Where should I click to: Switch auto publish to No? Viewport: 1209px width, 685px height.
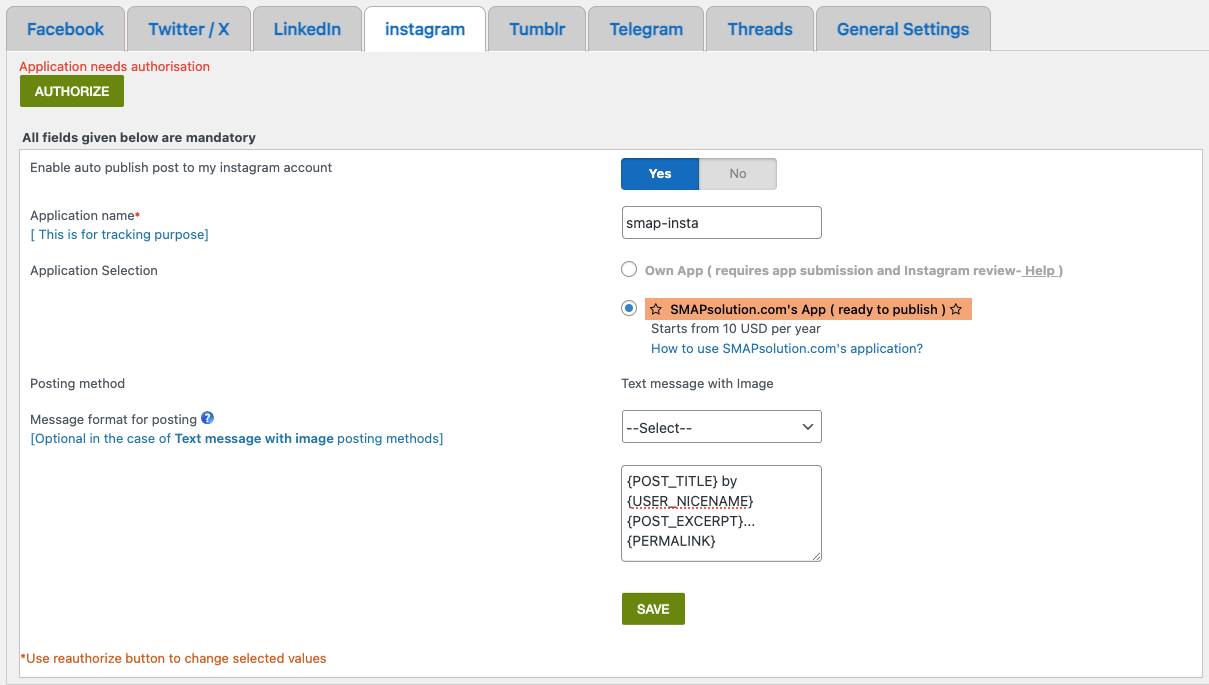point(738,174)
